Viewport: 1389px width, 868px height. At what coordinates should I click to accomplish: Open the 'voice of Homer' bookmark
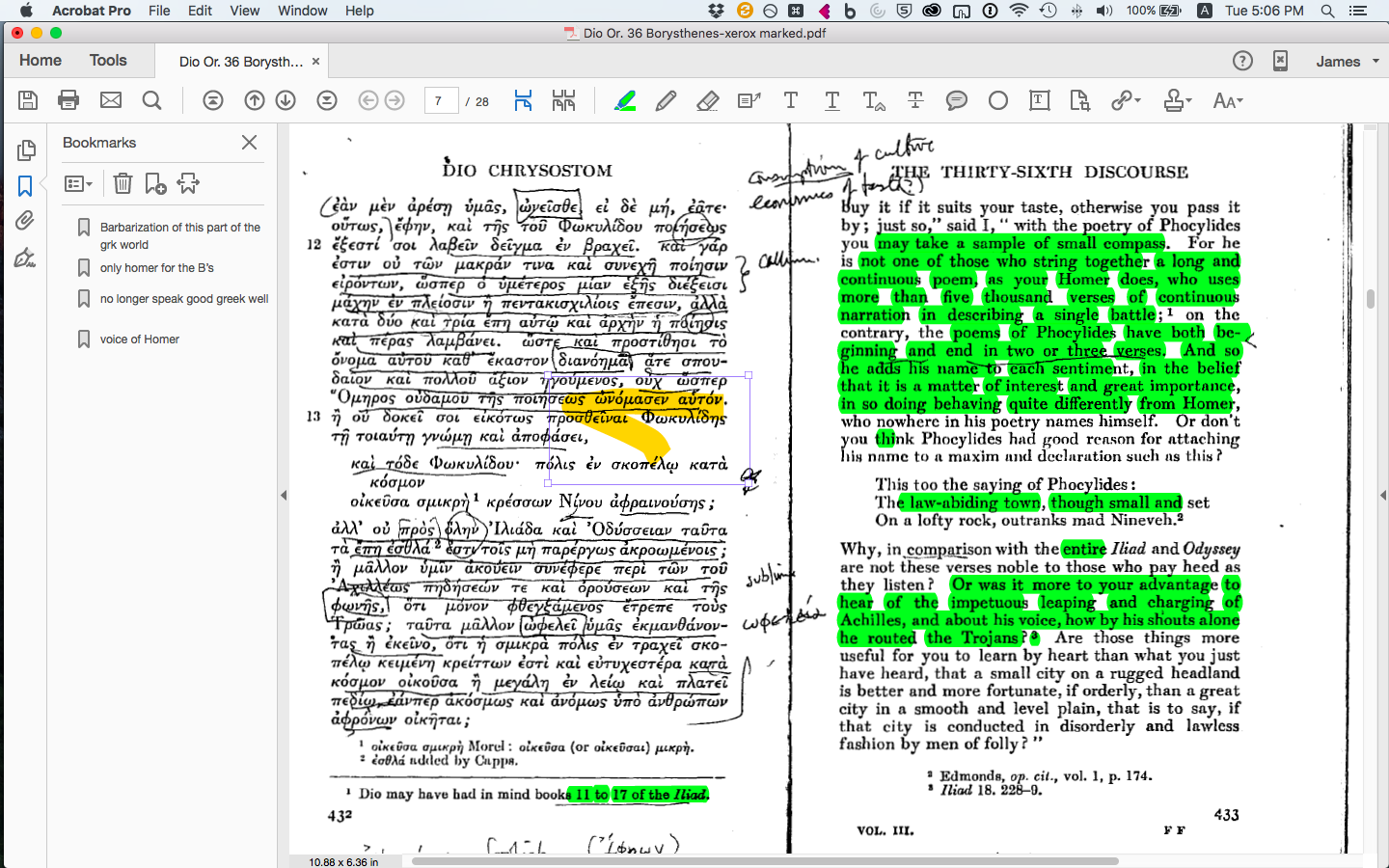[139, 339]
